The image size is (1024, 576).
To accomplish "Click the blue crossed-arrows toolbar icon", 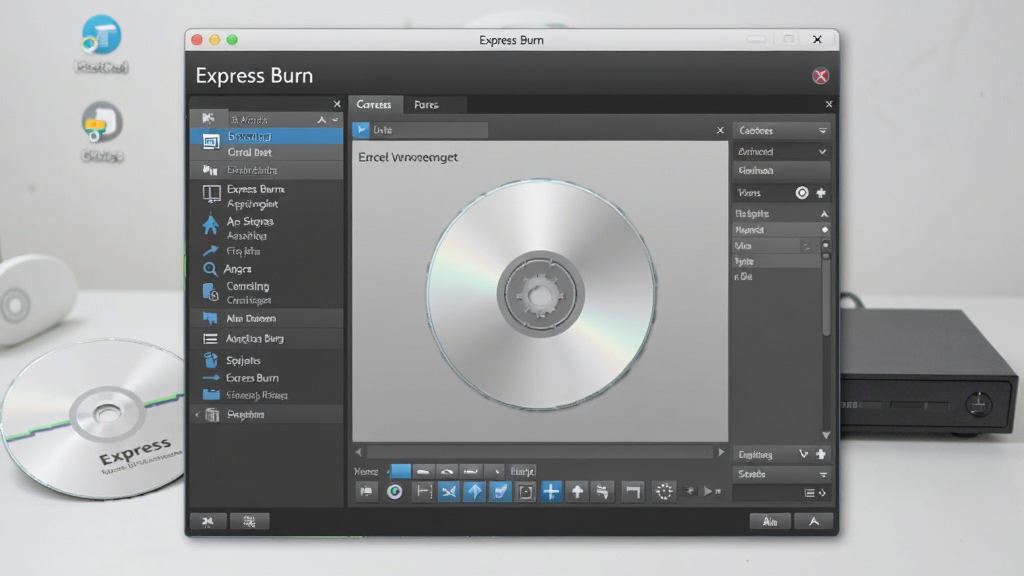I will tap(449, 492).
